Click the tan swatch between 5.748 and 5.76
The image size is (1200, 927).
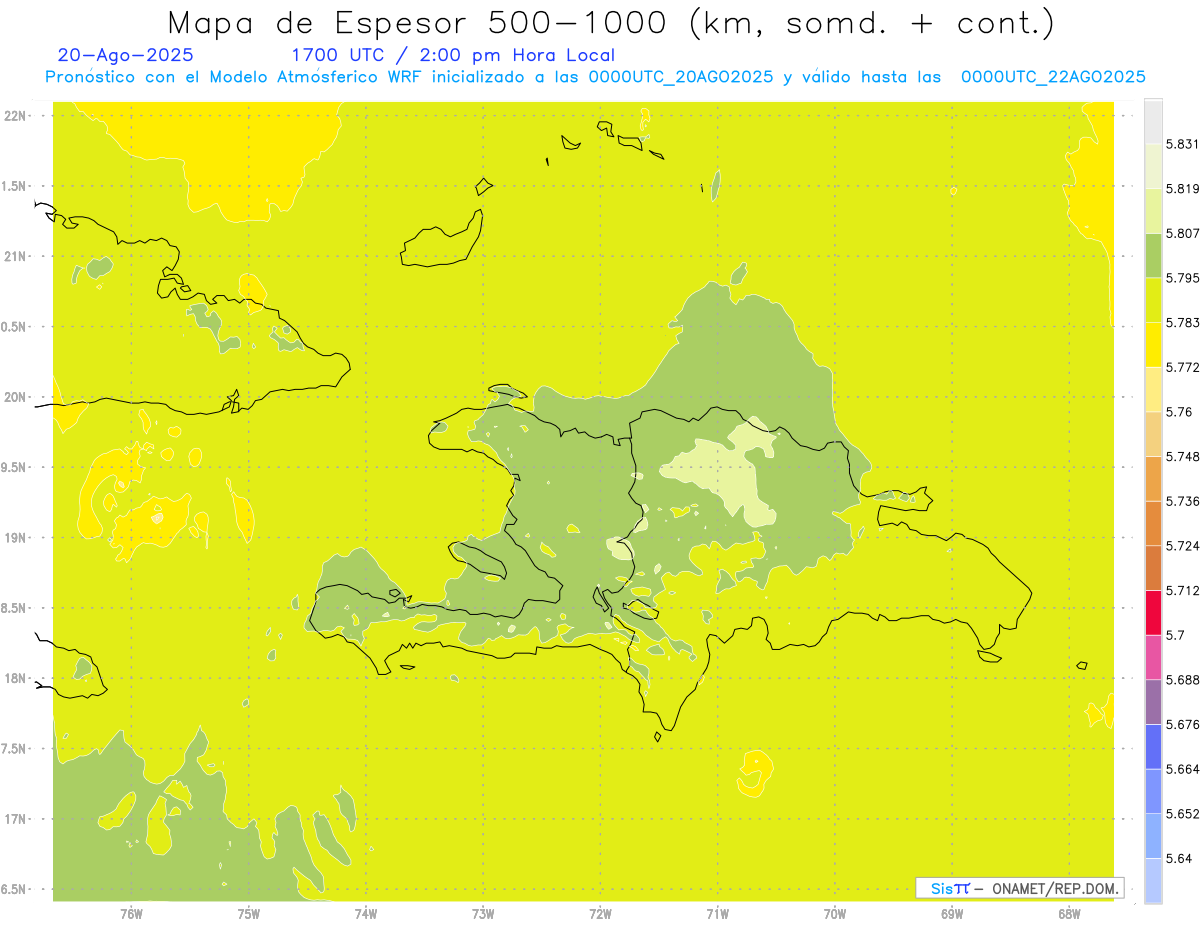coord(1153,434)
